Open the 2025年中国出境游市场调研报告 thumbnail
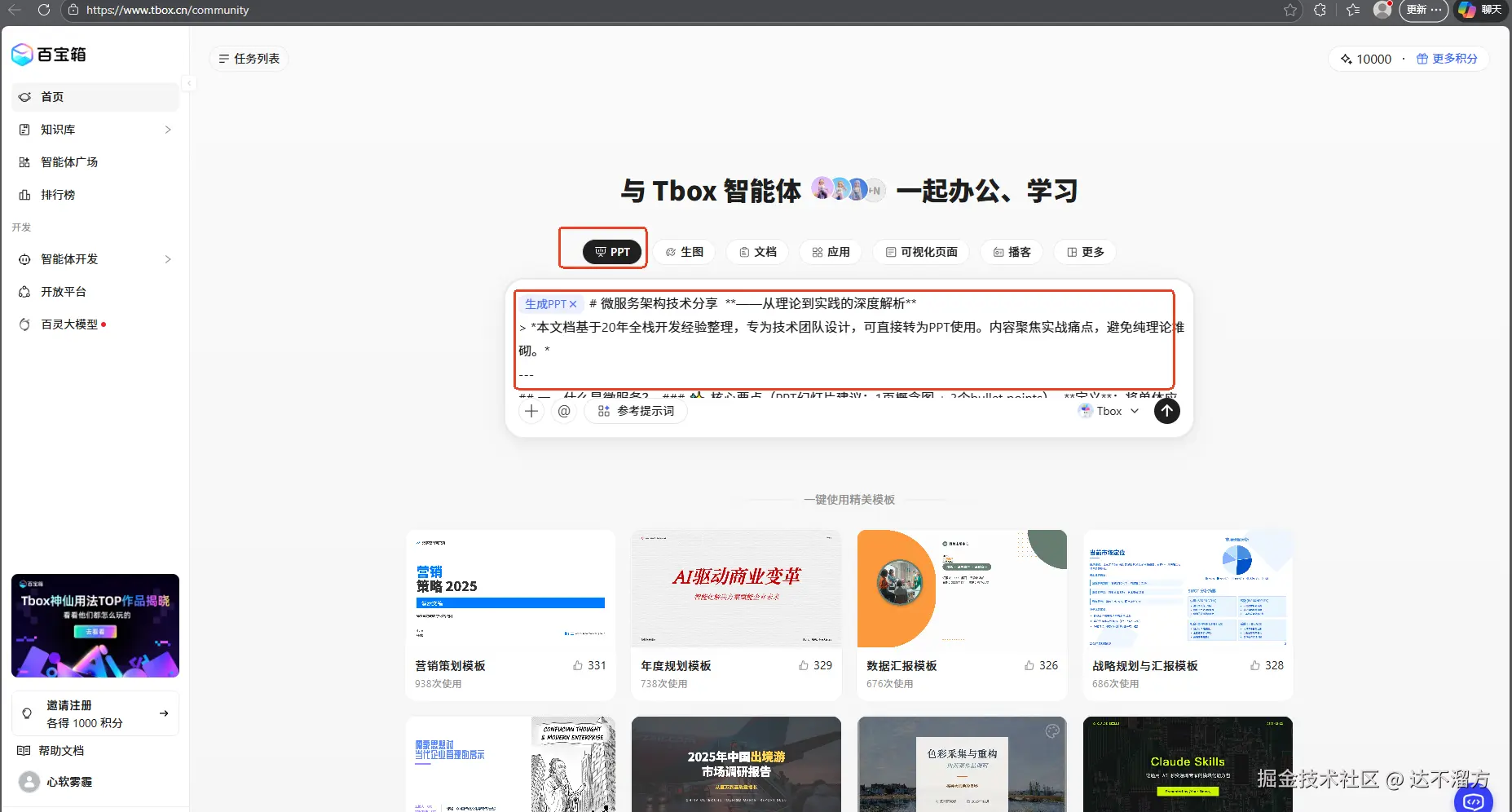 (x=736, y=764)
